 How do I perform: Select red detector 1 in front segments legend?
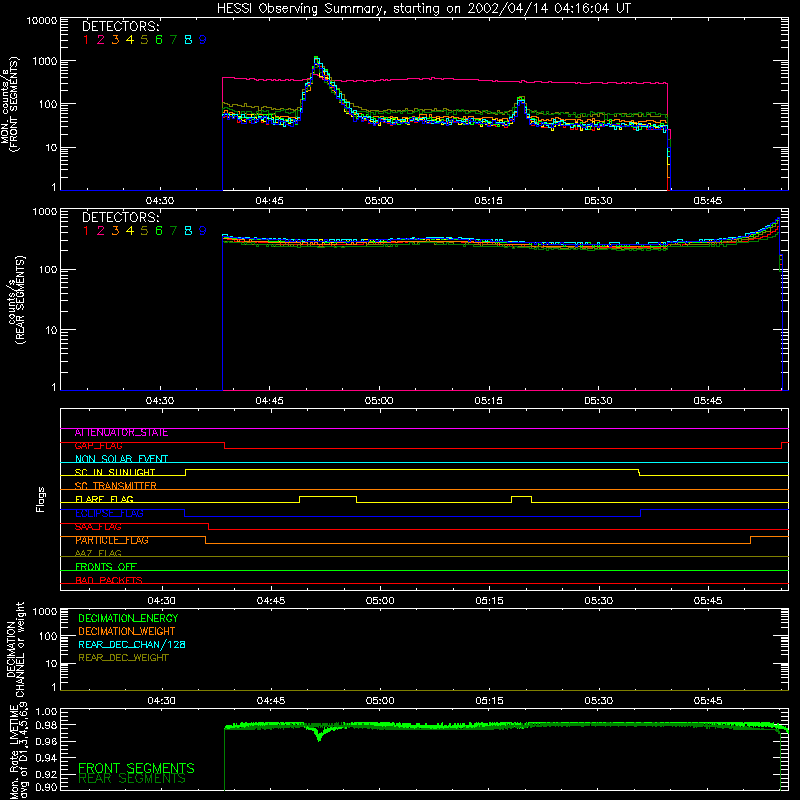[86, 40]
